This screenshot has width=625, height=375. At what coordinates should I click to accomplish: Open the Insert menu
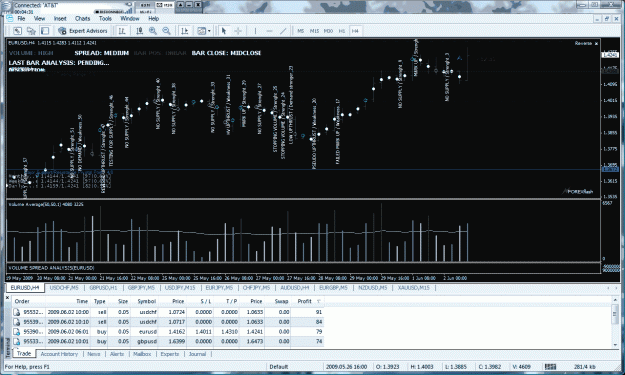[60, 18]
